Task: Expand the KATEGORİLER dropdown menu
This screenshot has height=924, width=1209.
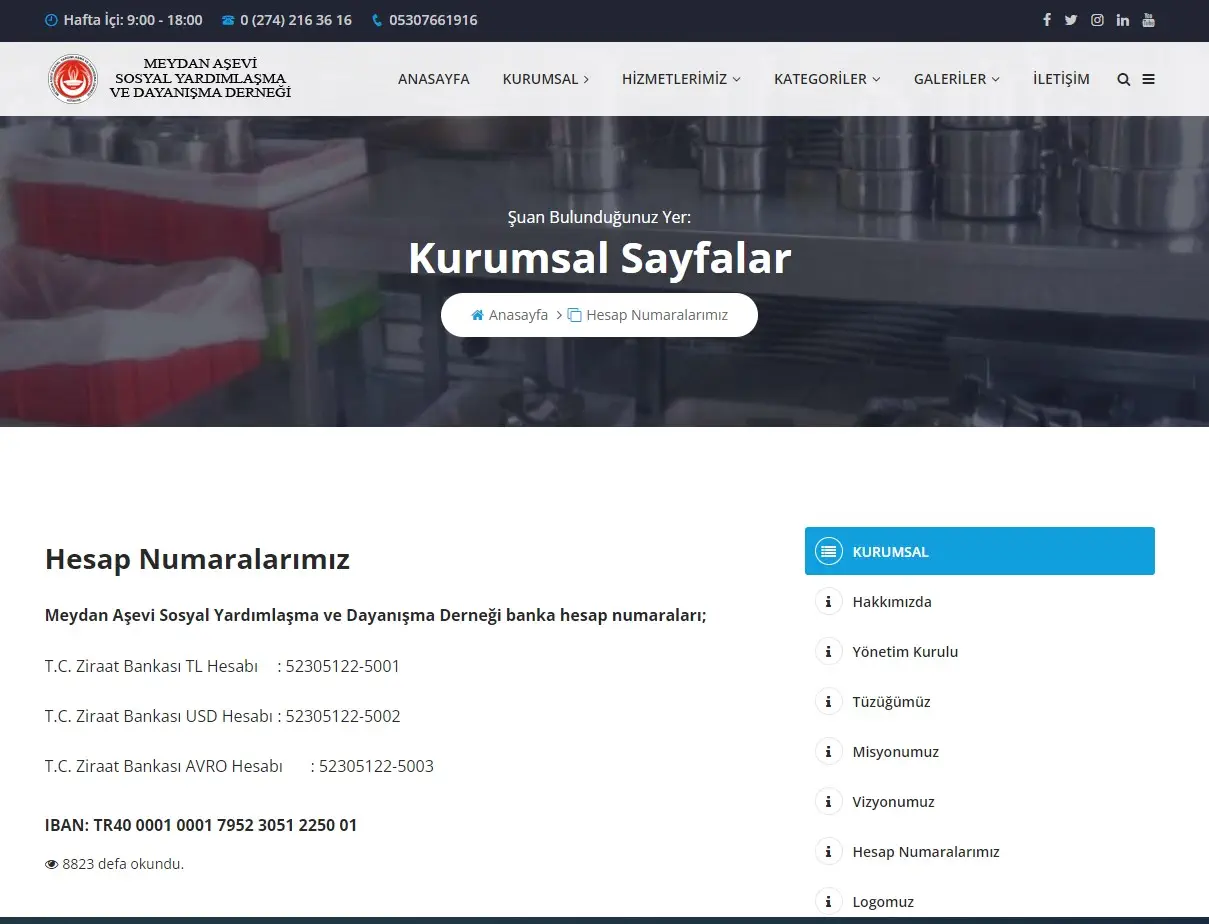Action: point(827,79)
